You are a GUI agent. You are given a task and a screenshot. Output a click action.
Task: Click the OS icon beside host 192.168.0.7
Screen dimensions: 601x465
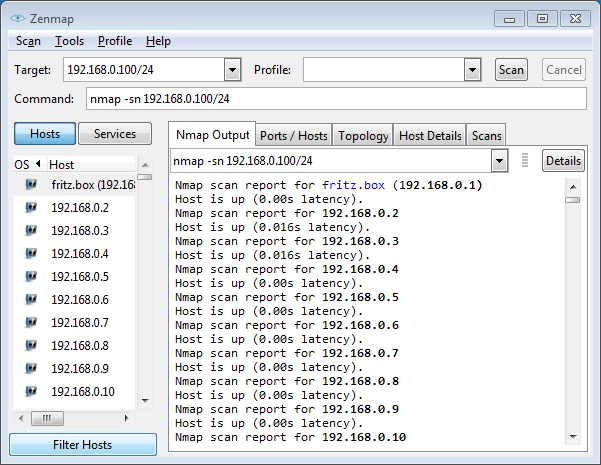click(x=31, y=322)
